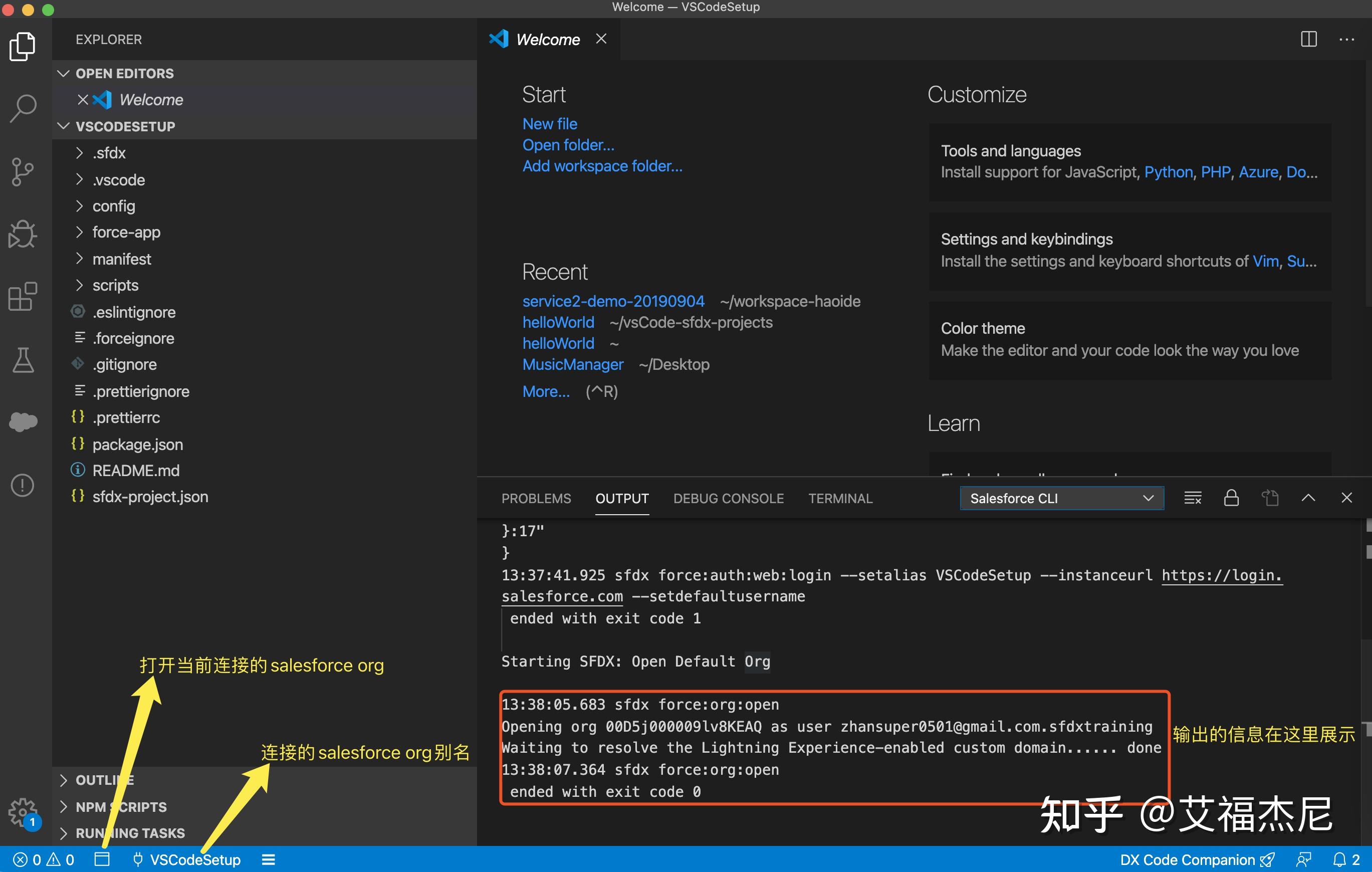Open the sfdx-project.json file

265,497
